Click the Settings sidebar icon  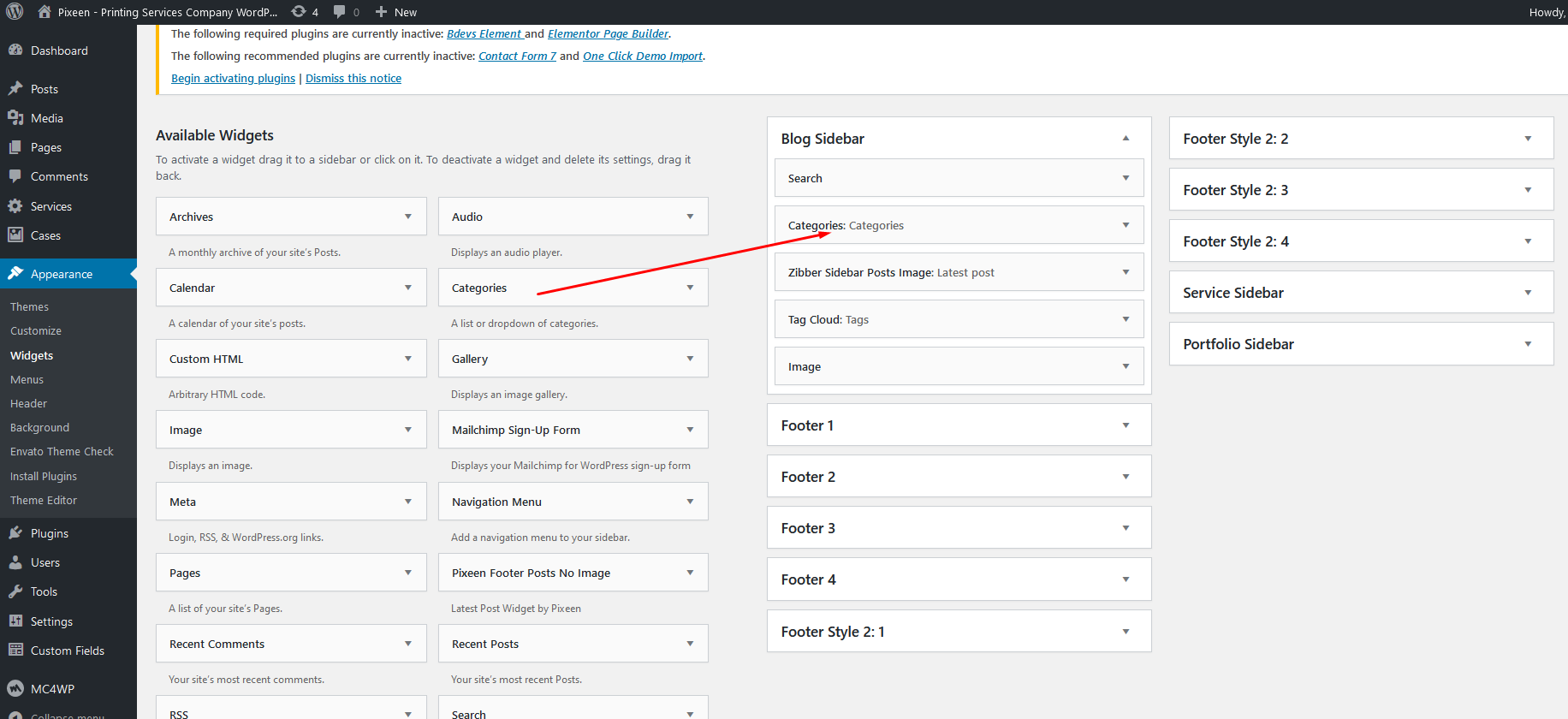[15, 621]
